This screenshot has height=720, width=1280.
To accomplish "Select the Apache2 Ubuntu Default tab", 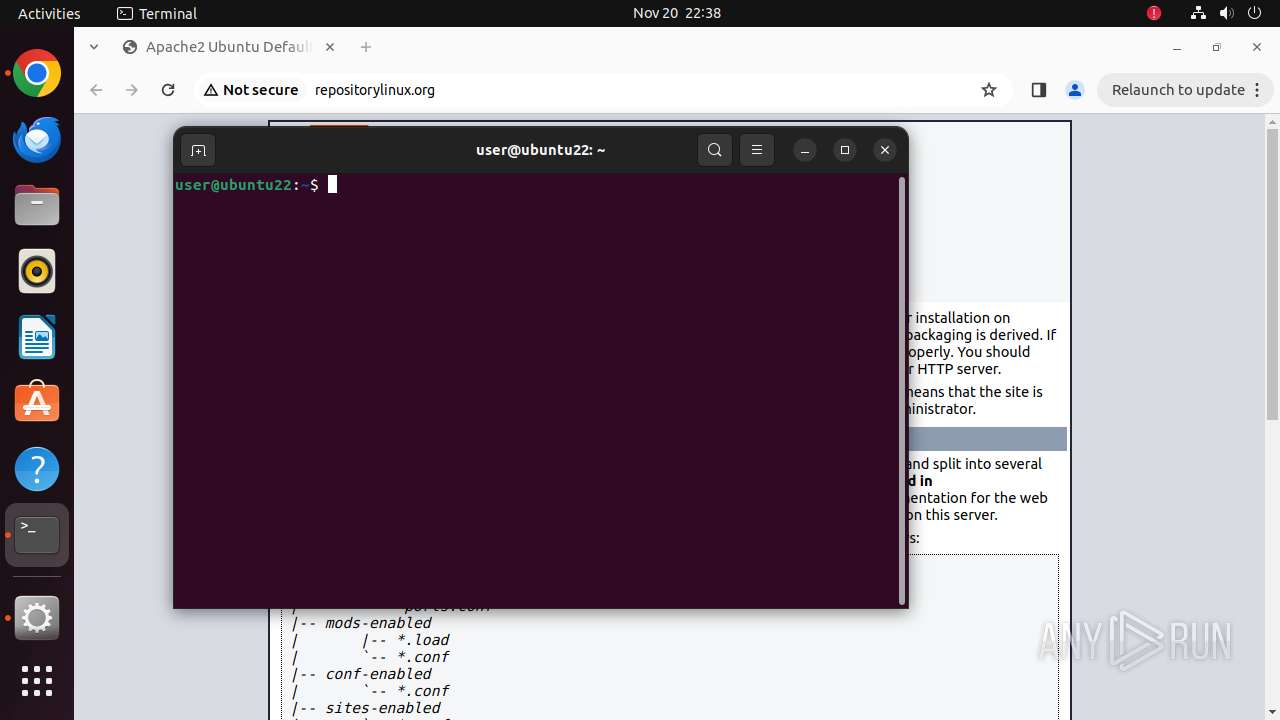I will tap(230, 47).
